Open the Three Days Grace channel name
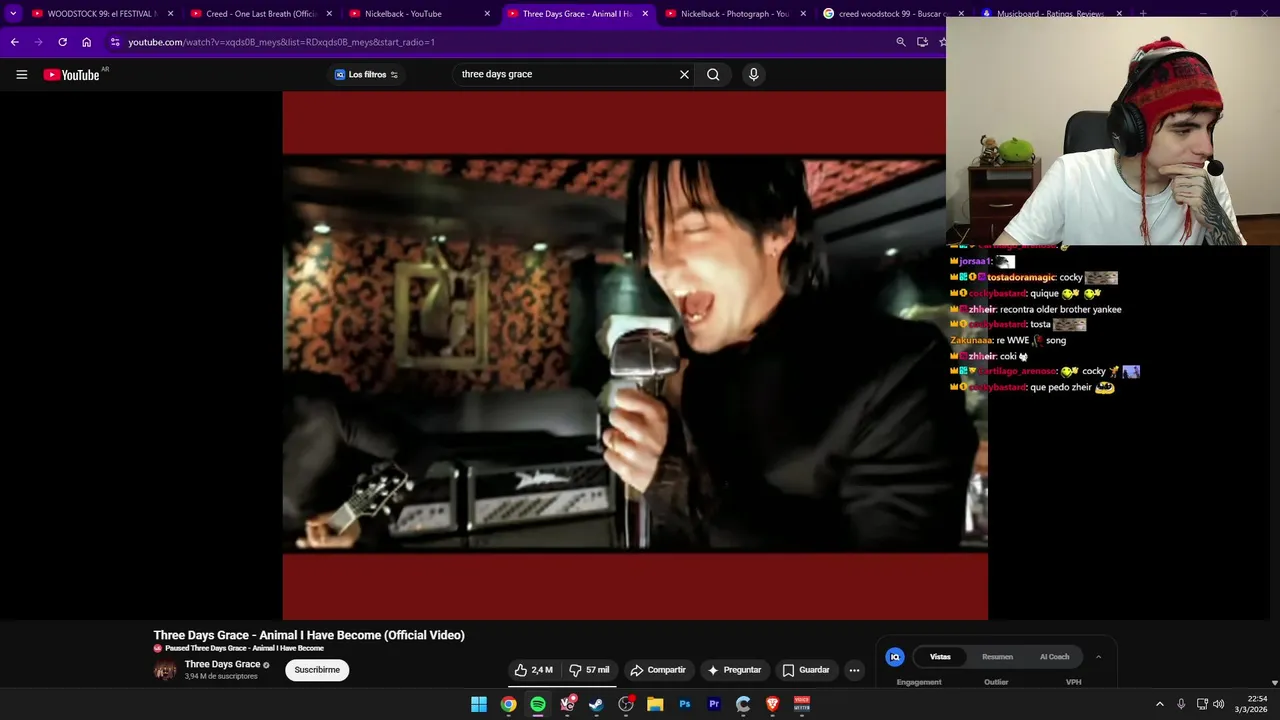 [222, 664]
